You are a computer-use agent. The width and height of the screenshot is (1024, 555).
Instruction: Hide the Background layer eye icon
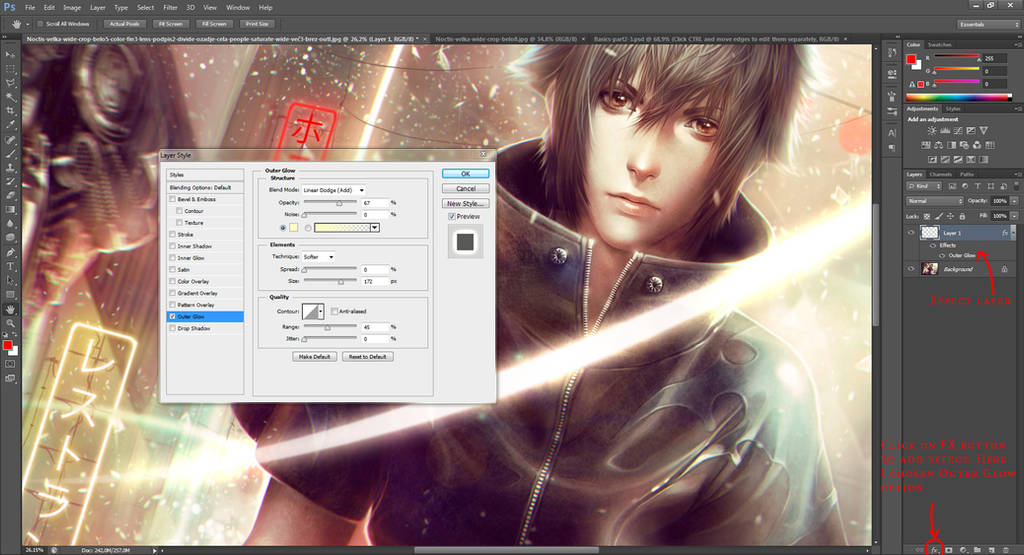pyautogui.click(x=911, y=268)
